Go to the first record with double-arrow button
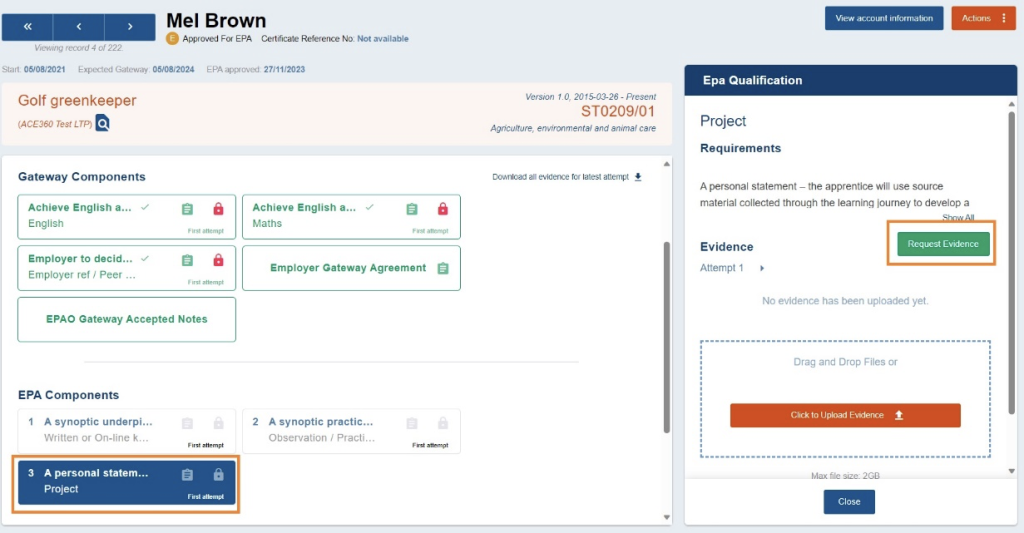This screenshot has height=533, width=1024. tap(27, 27)
